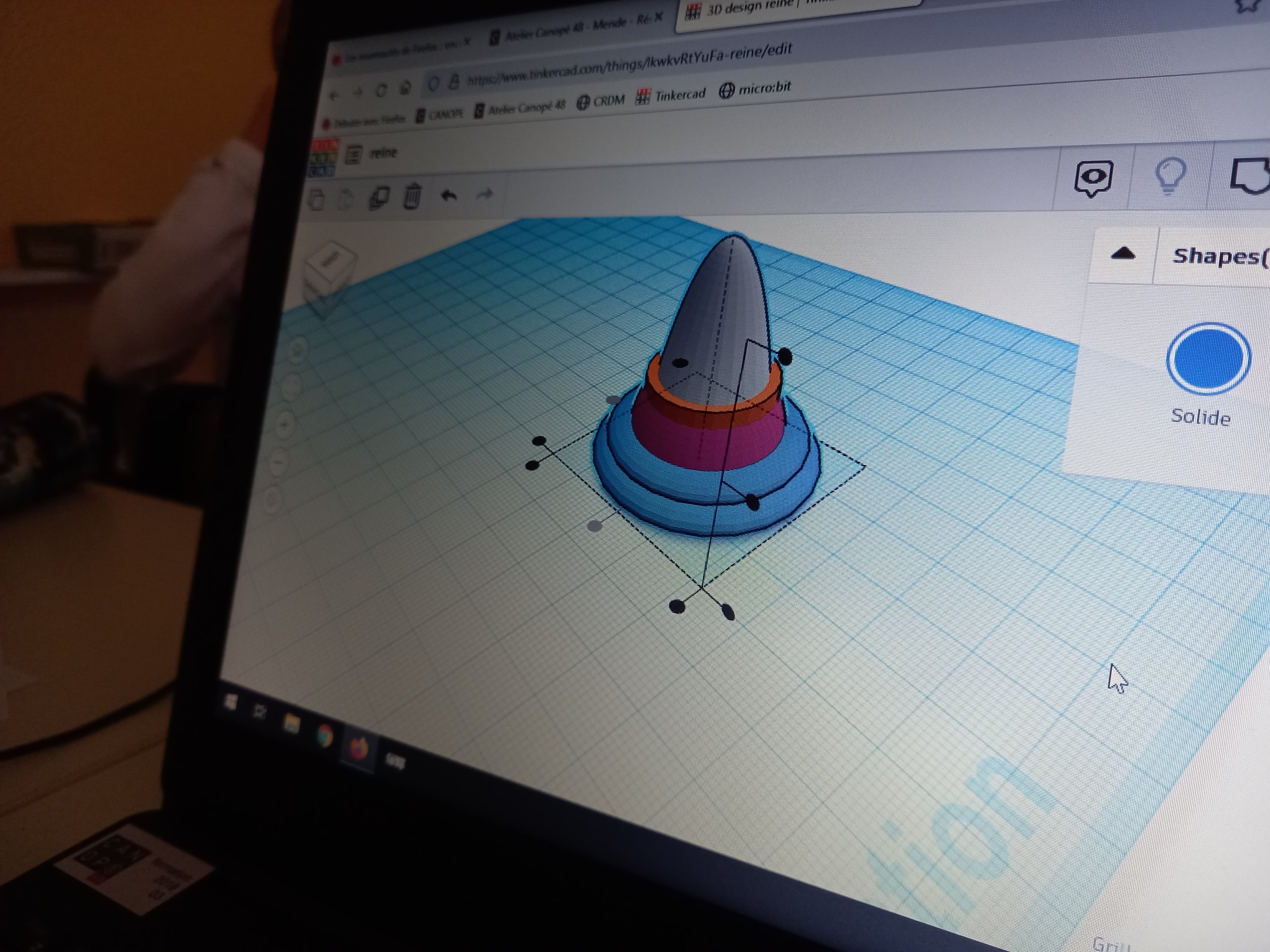Screen dimensions: 1270x952
Task: Click the padlock site security icon
Action: tap(453, 82)
